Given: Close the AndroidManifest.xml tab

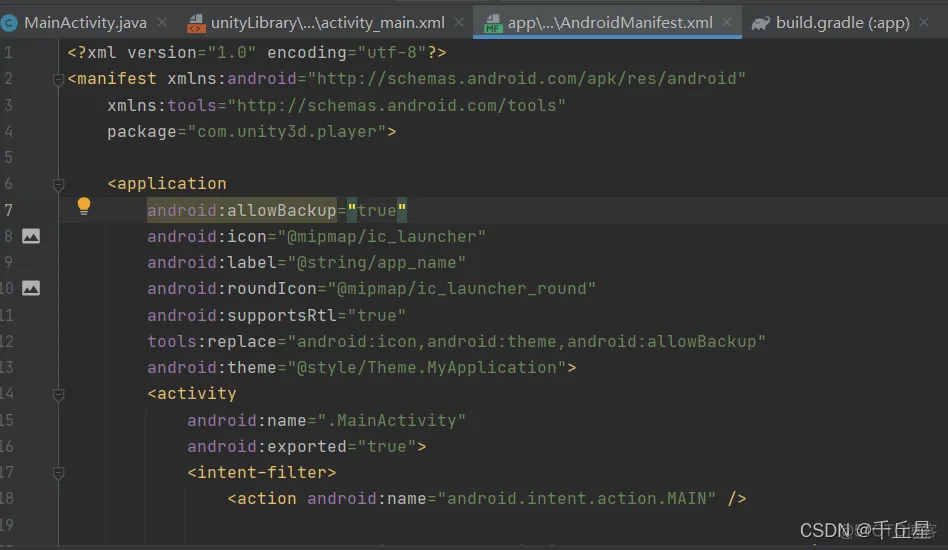Looking at the screenshot, I should [727, 22].
